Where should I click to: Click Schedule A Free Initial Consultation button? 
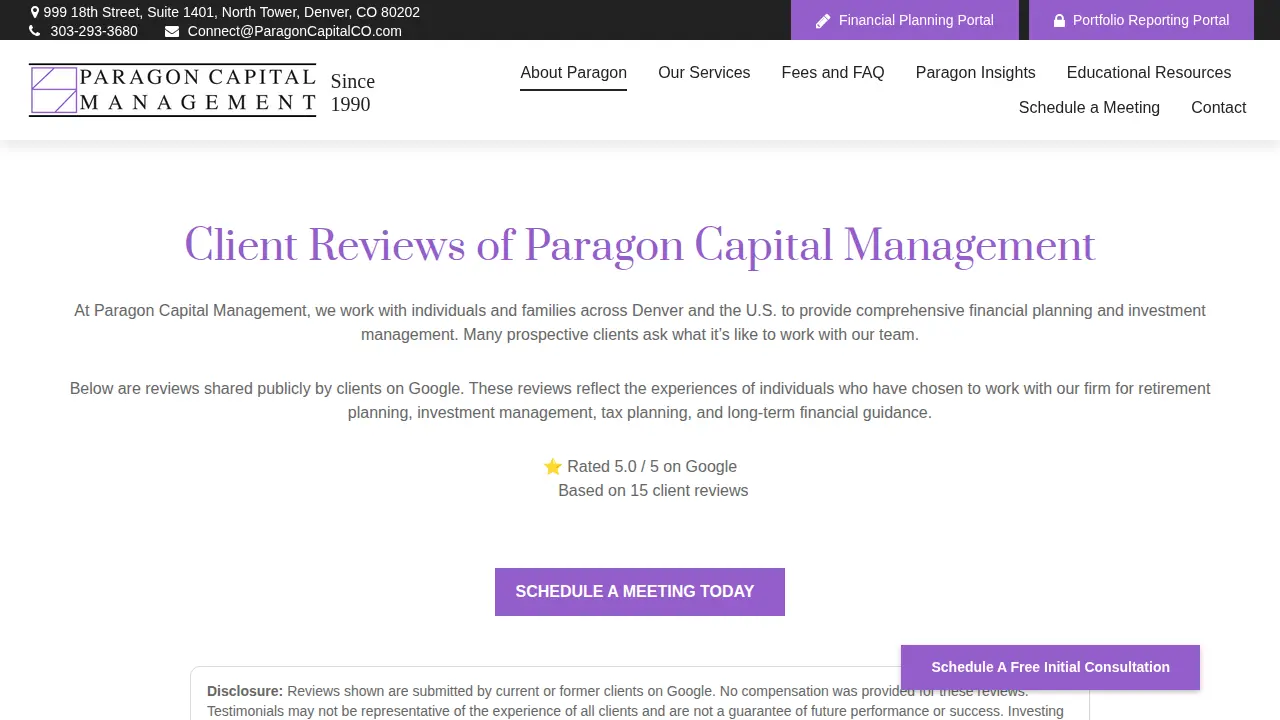(x=1050, y=667)
